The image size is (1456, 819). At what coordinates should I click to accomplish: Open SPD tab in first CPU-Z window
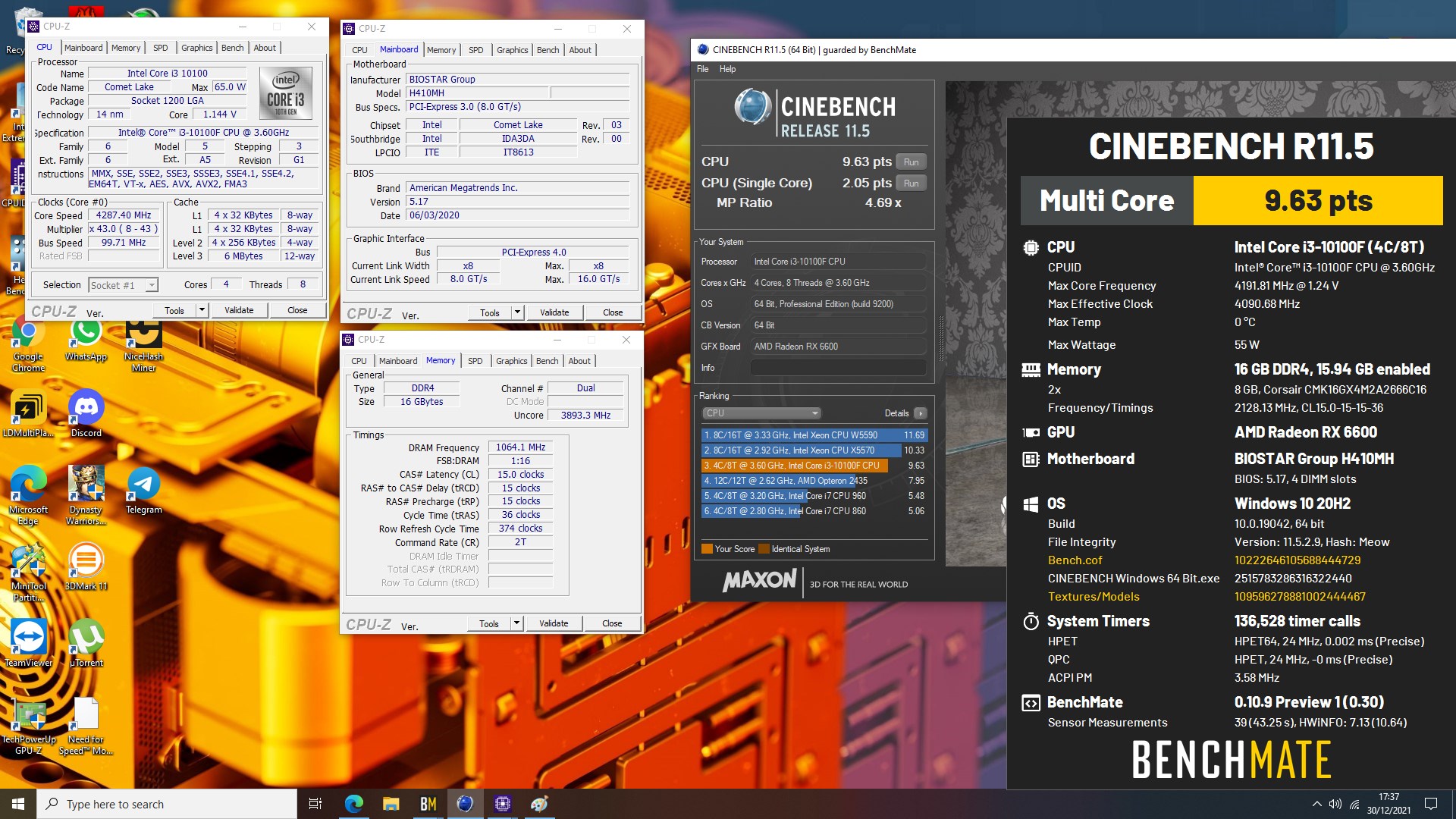click(x=161, y=48)
